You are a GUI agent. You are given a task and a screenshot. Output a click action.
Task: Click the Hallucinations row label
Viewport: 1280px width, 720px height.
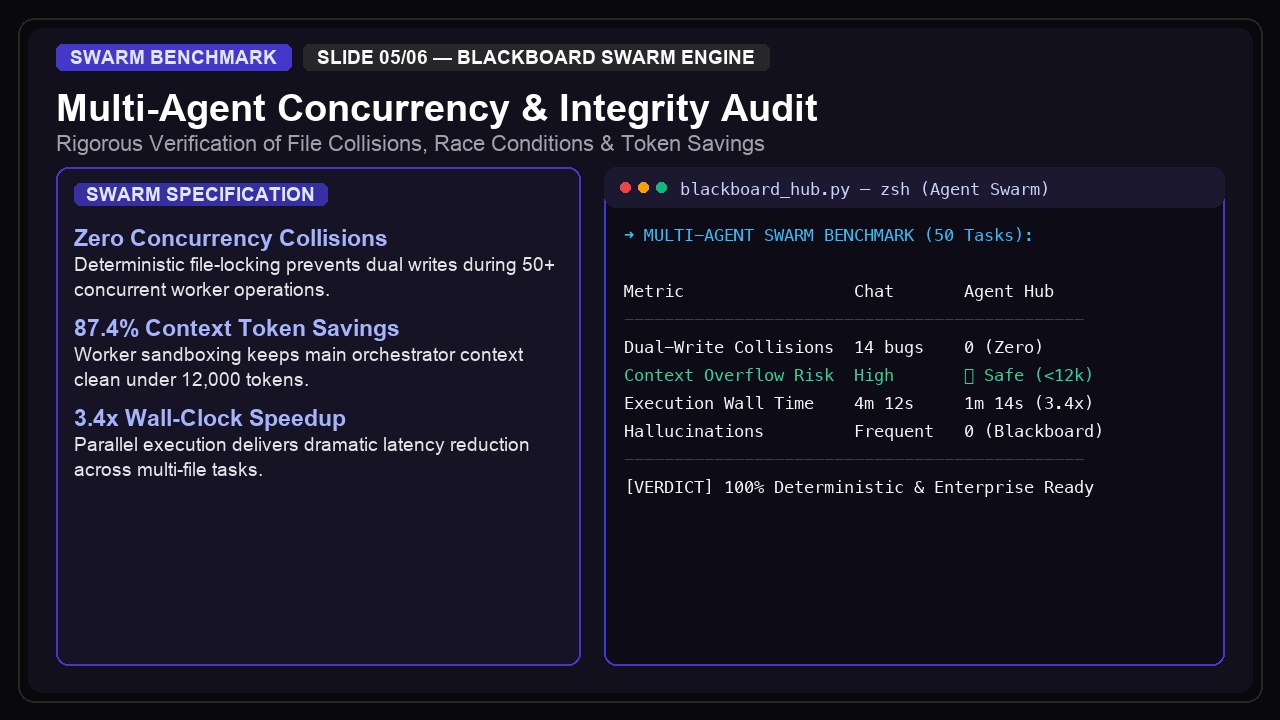[x=694, y=431]
